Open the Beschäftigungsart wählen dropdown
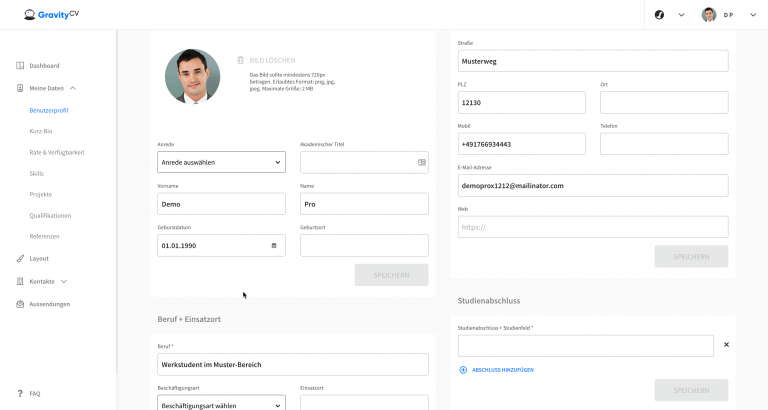 pyautogui.click(x=221, y=405)
